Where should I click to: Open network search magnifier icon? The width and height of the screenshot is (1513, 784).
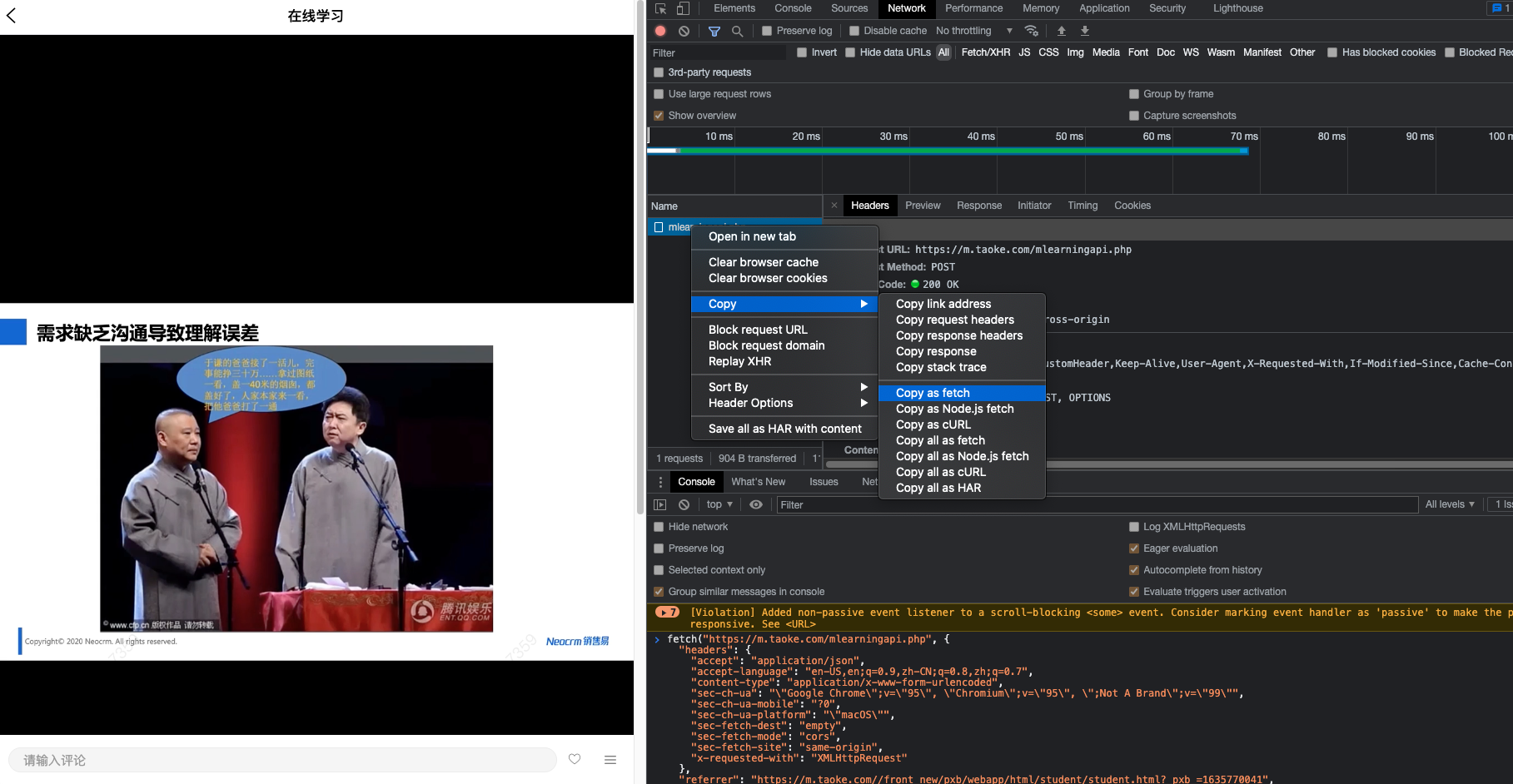point(737,31)
